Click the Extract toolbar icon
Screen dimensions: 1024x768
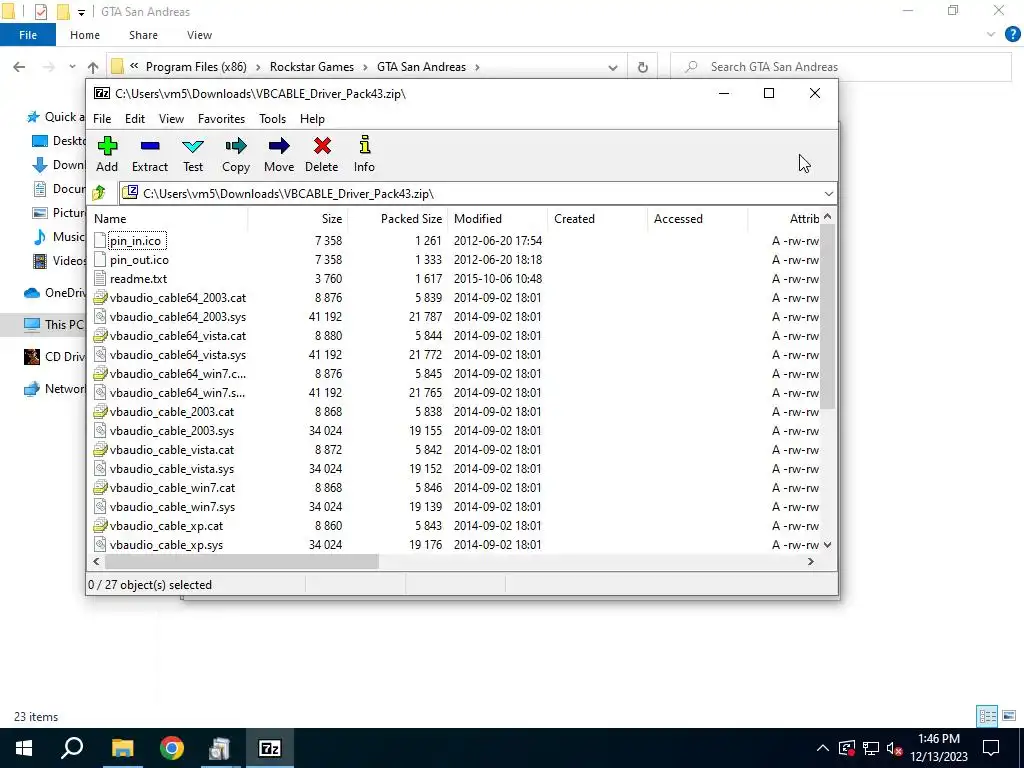[x=150, y=146]
